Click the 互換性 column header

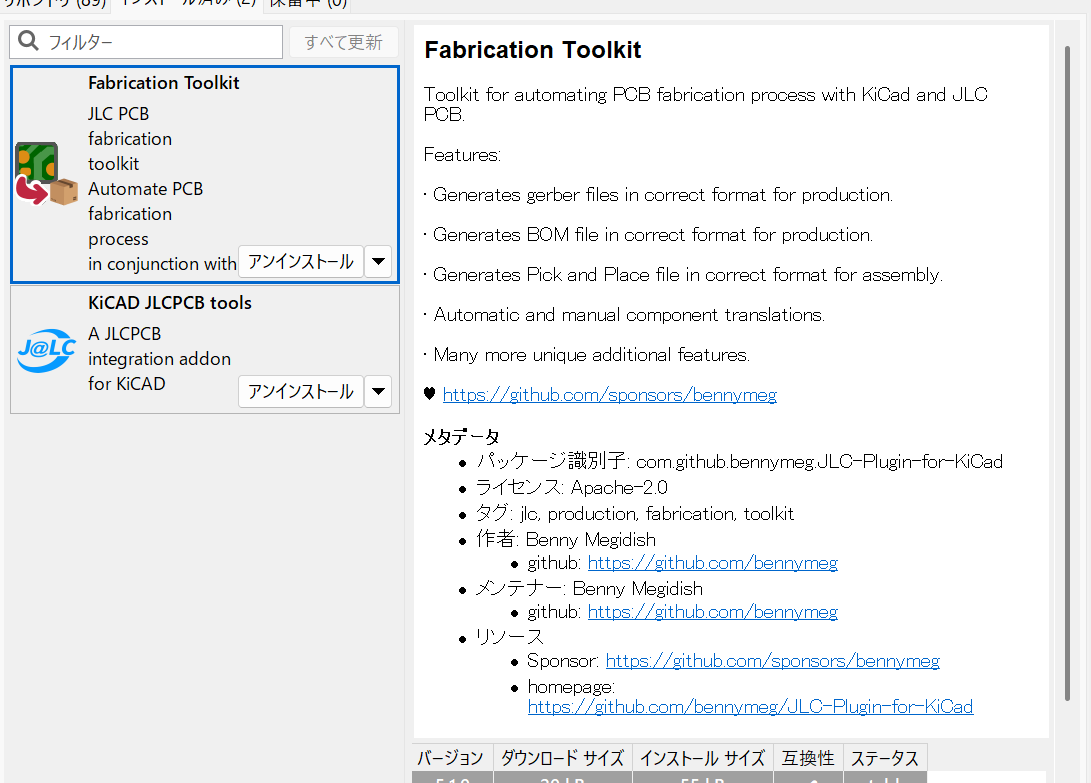808,757
